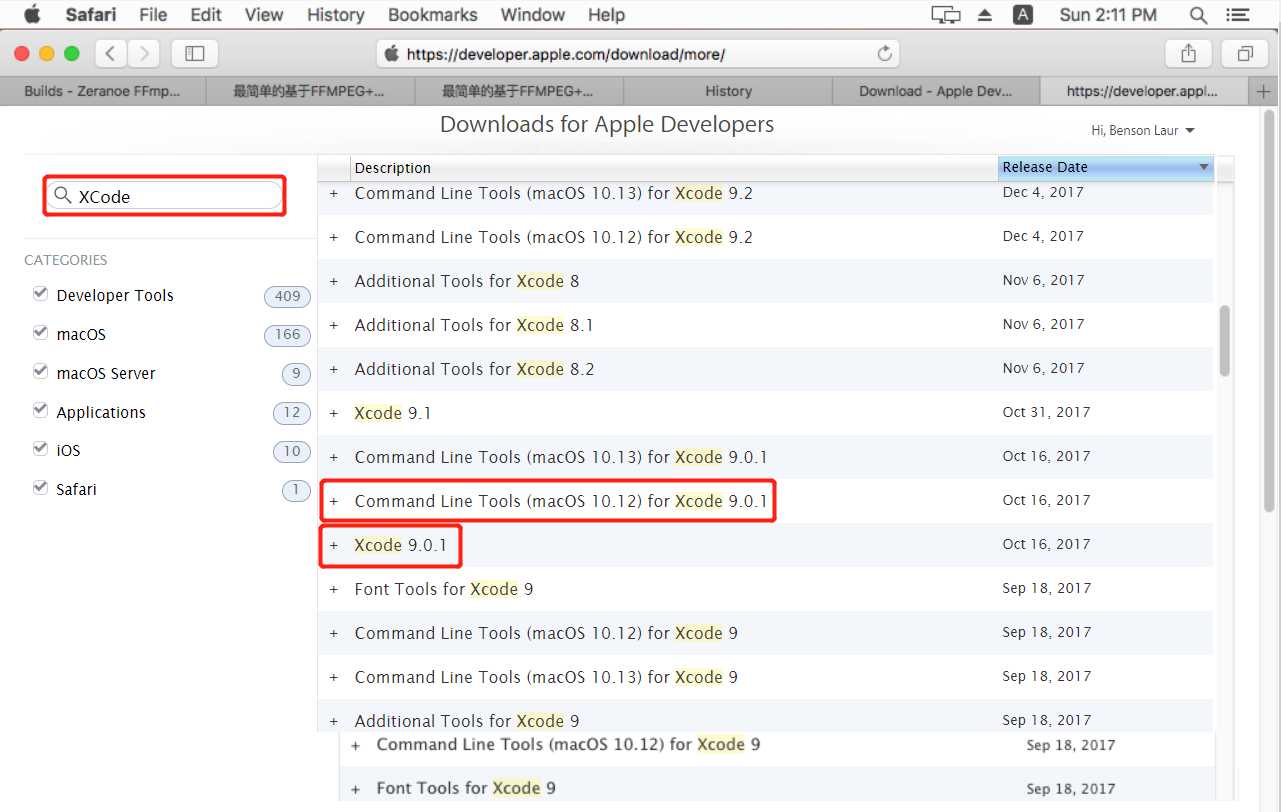1281x812 pixels.
Task: Sort by the Release Date column
Action: 1106,167
